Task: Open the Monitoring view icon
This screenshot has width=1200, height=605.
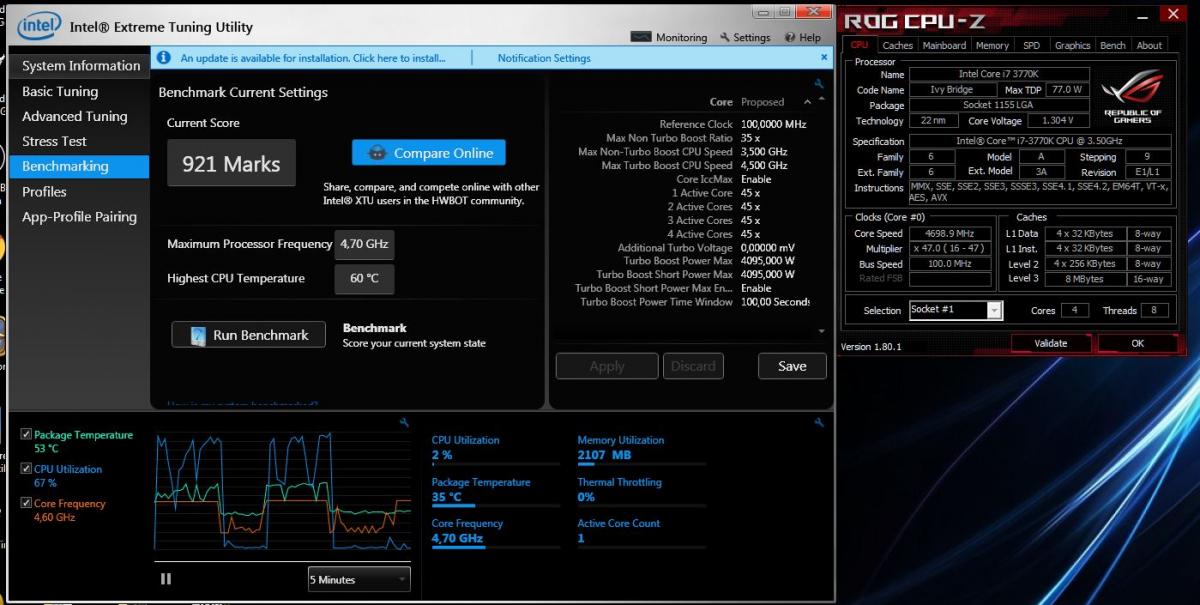Action: [641, 37]
